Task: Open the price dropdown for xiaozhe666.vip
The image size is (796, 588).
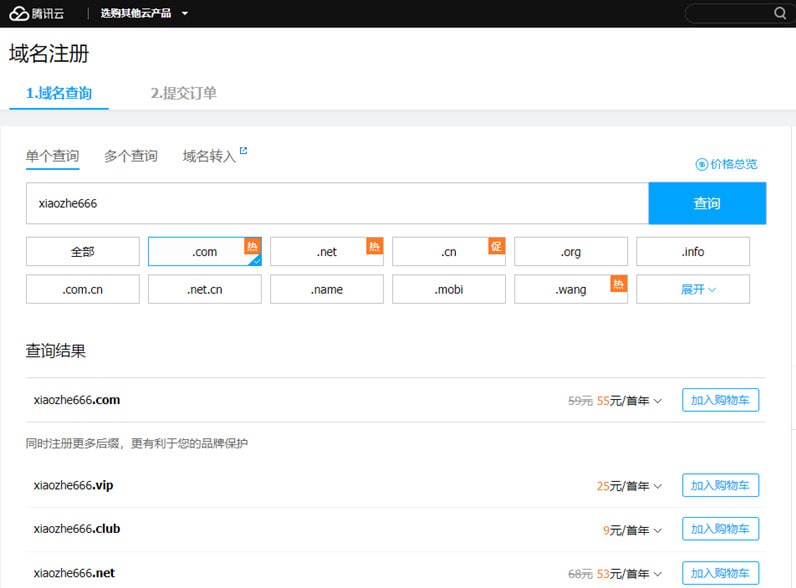Action: point(658,486)
